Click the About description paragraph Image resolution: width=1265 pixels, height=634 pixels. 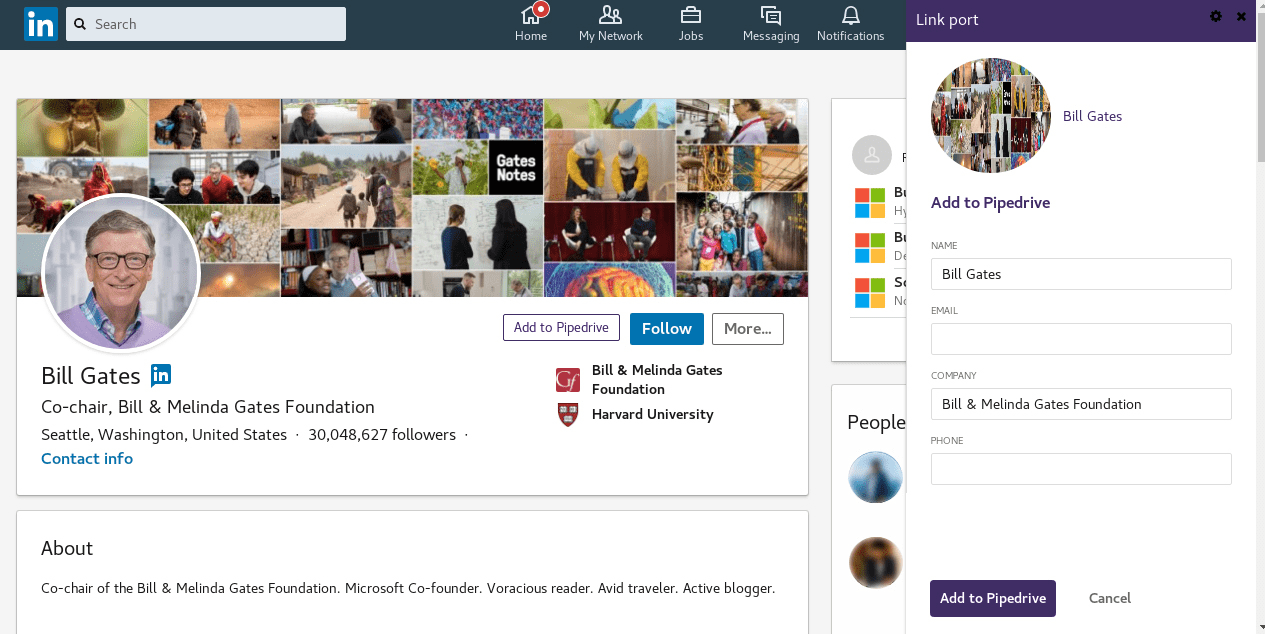pos(408,588)
